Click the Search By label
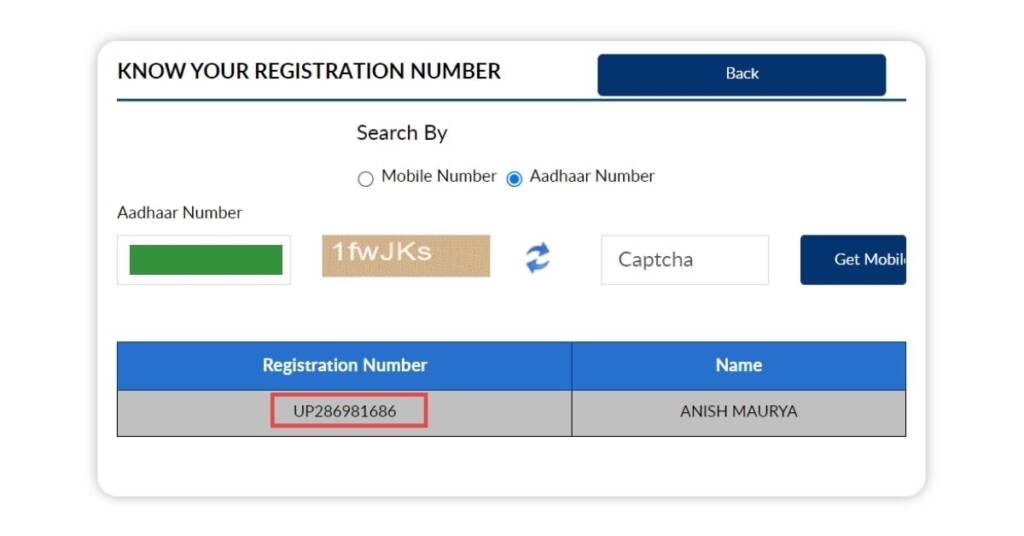Image resolution: width=1024 pixels, height=536 pixels. [402, 133]
